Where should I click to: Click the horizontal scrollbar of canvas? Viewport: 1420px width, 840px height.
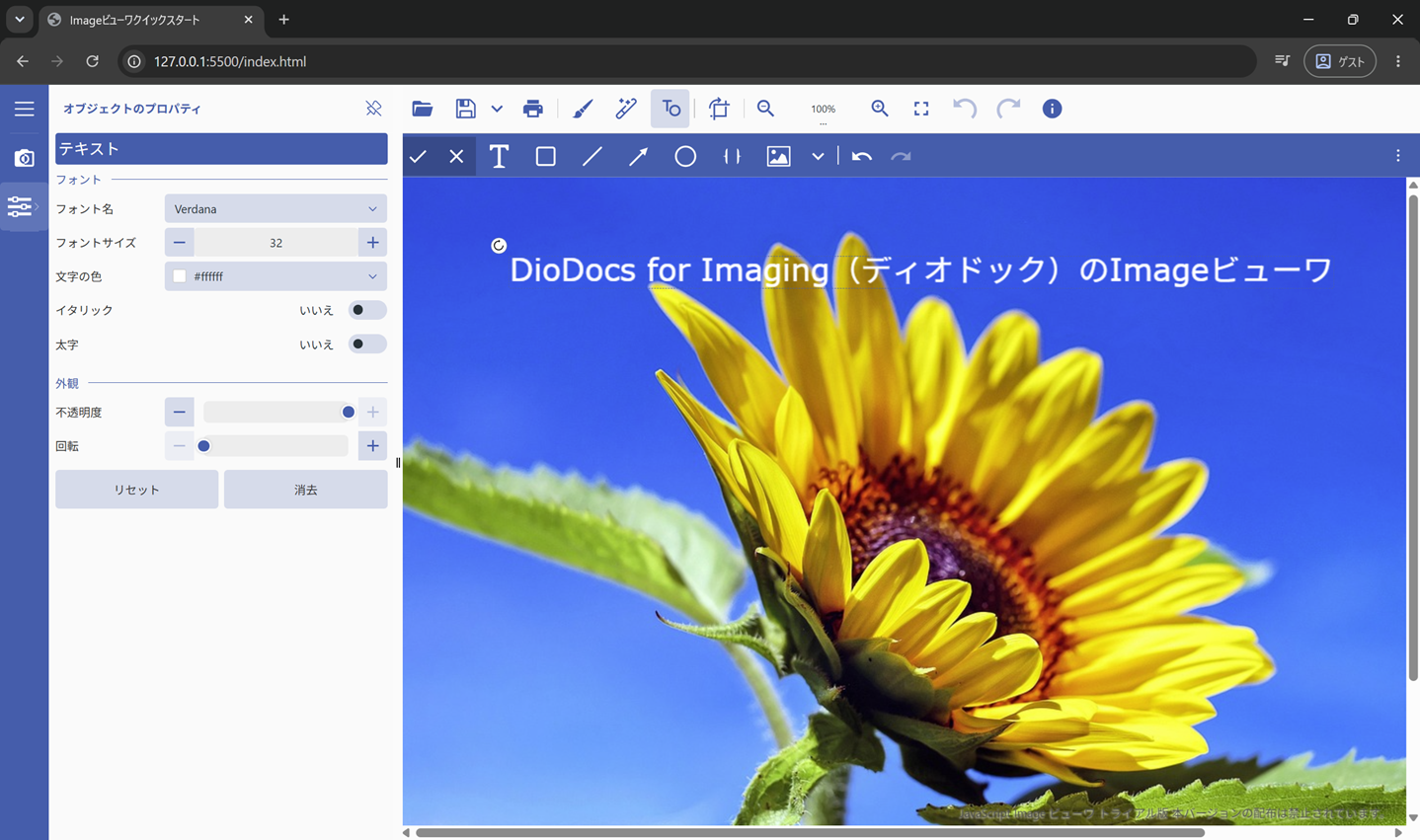(x=810, y=833)
